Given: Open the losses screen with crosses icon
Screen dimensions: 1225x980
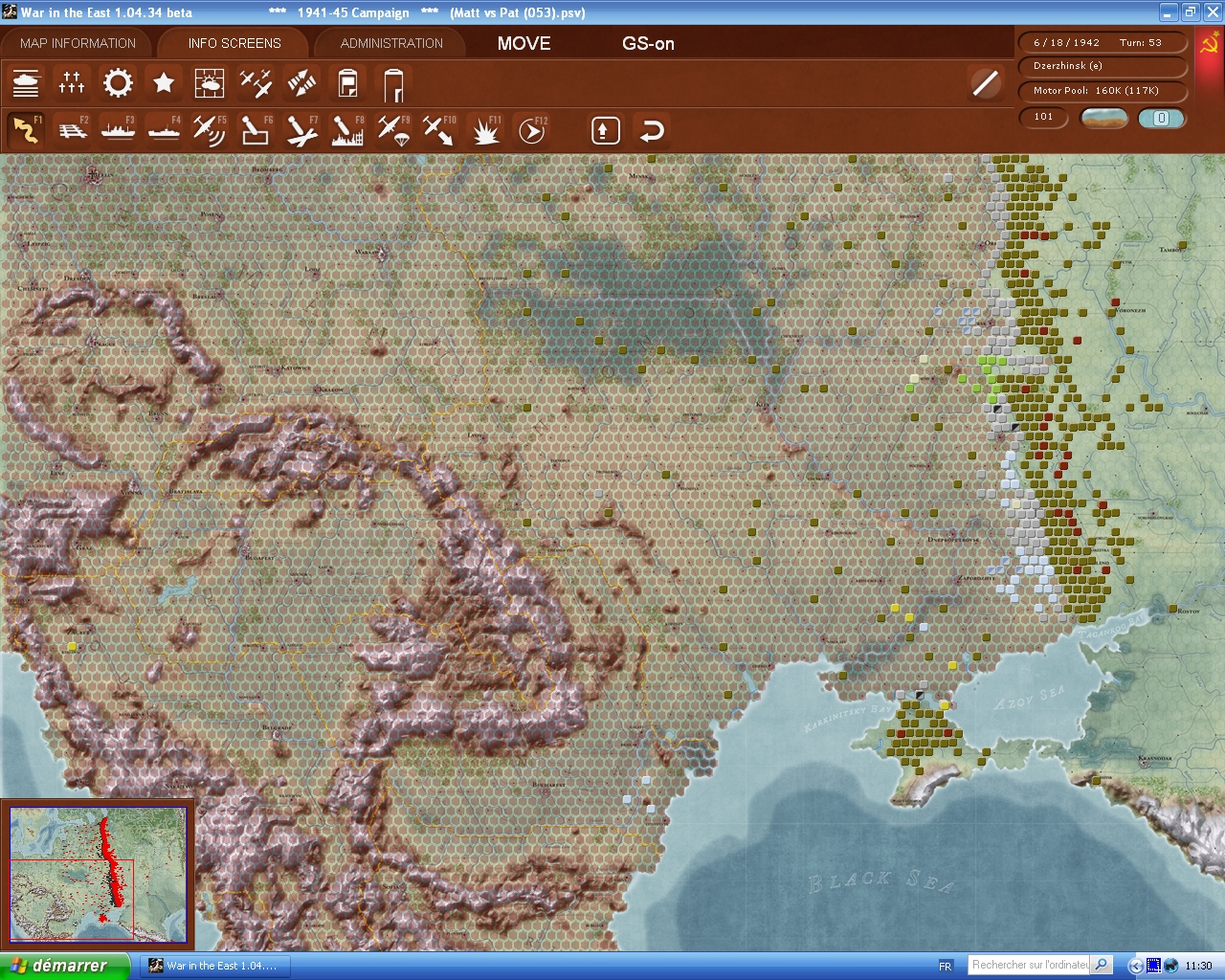Looking at the screenshot, I should pos(72,83).
